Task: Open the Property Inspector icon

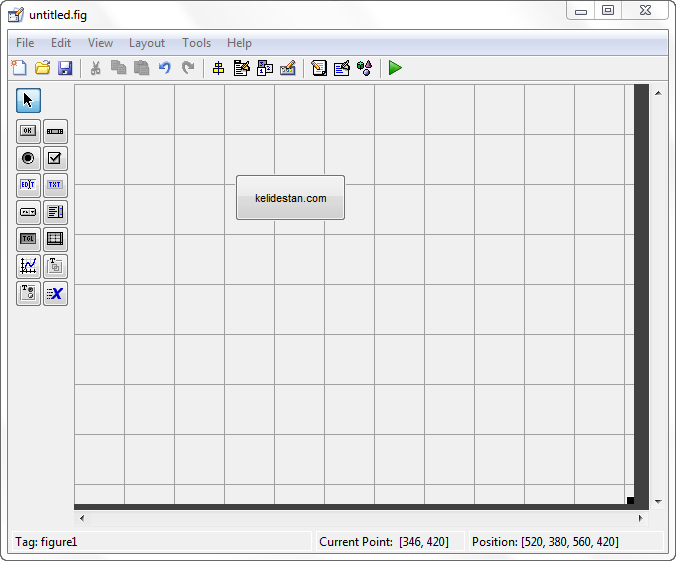Action: [342, 68]
